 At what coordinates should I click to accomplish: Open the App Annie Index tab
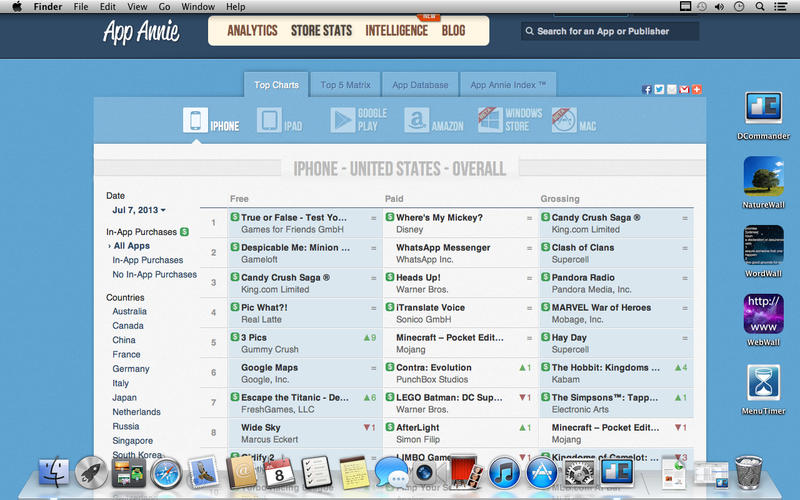pos(508,85)
